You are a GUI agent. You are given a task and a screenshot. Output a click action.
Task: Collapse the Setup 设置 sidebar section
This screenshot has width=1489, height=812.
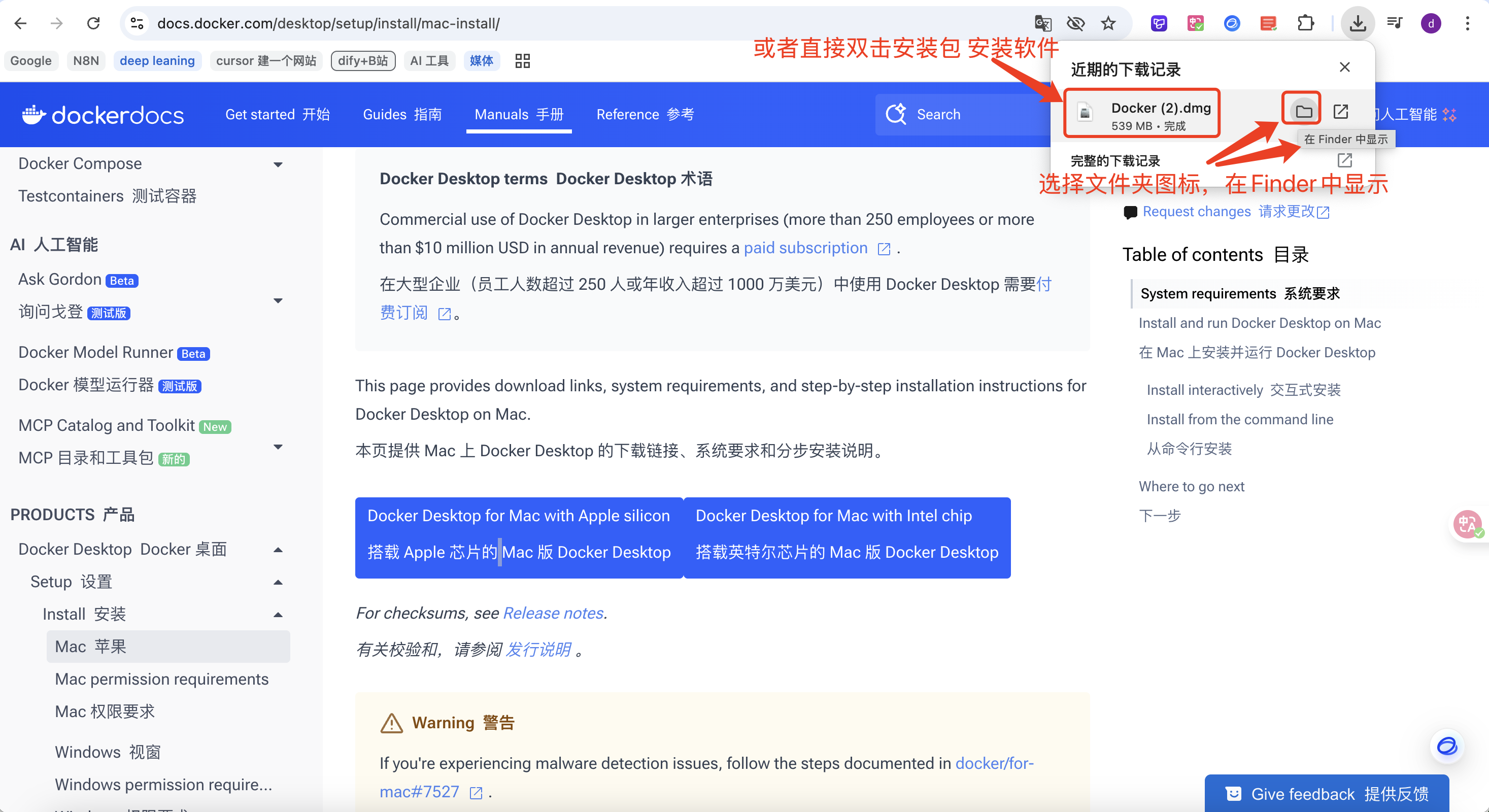(278, 582)
